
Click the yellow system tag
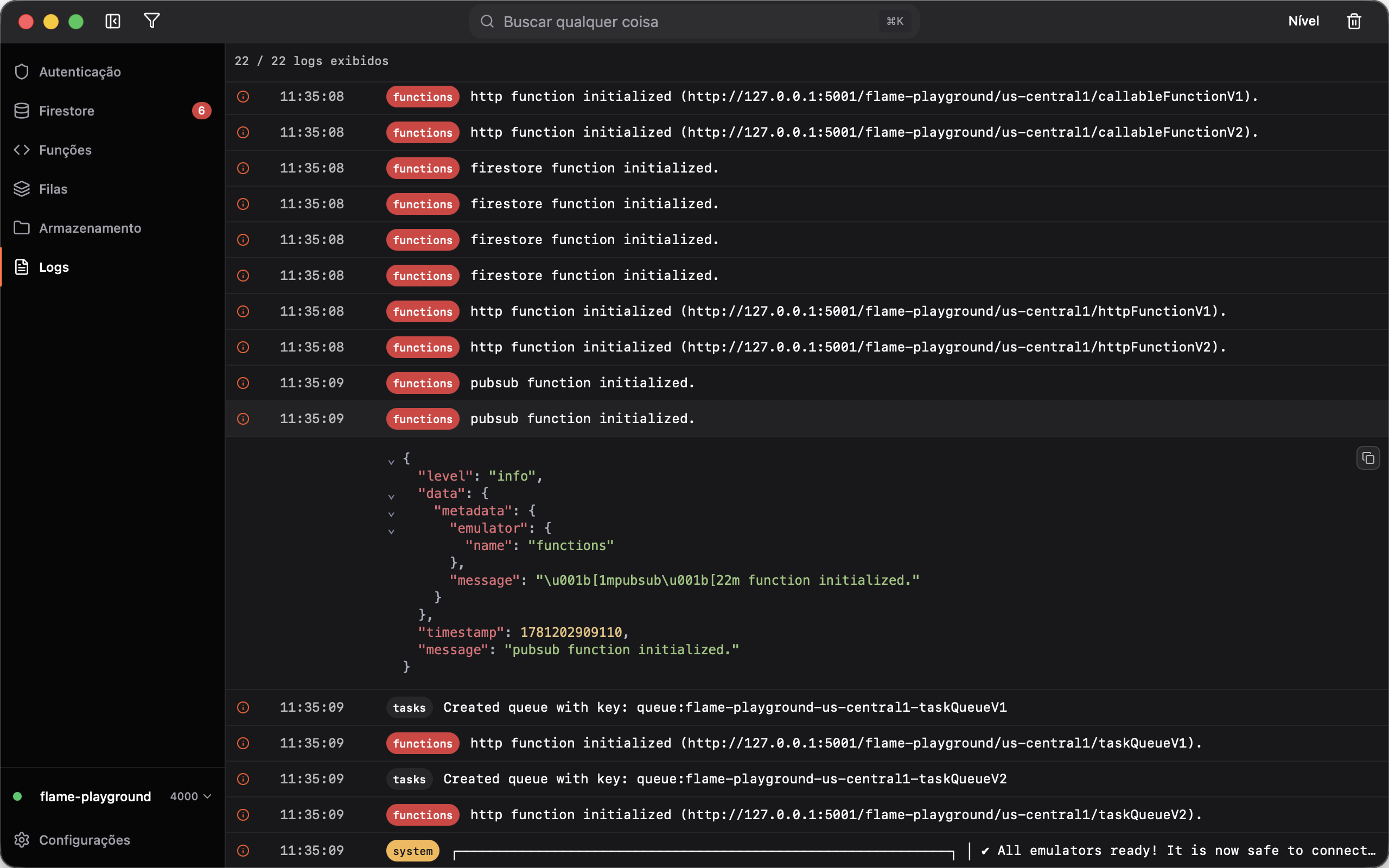pos(413,851)
